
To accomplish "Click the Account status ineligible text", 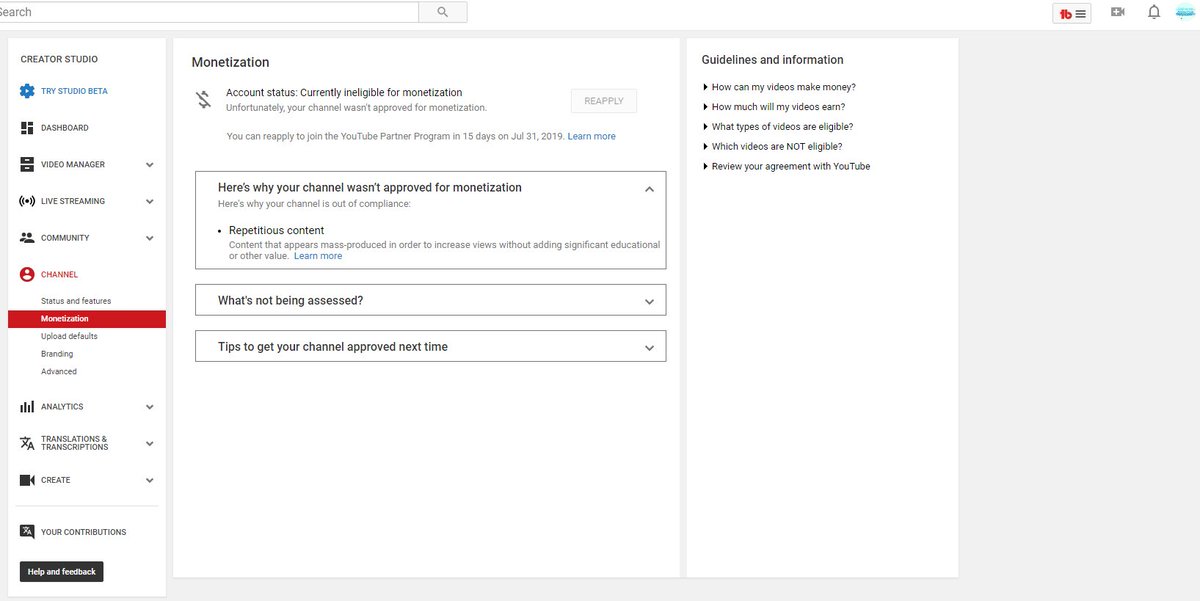I will coord(344,92).
